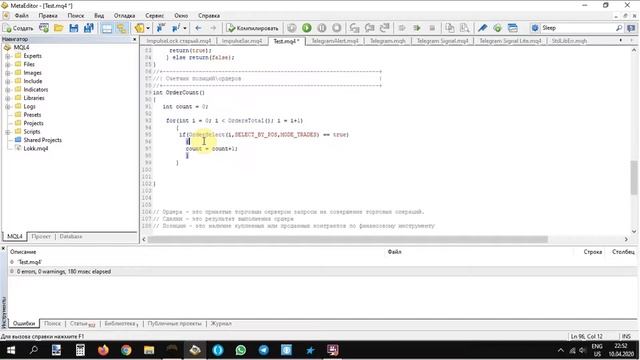Click horizontal scrollbar of code editor

[347, 239]
